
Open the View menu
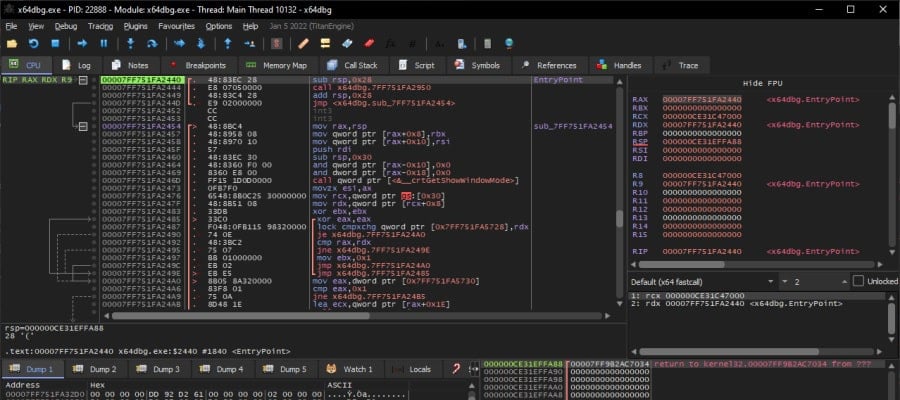click(x=36, y=26)
